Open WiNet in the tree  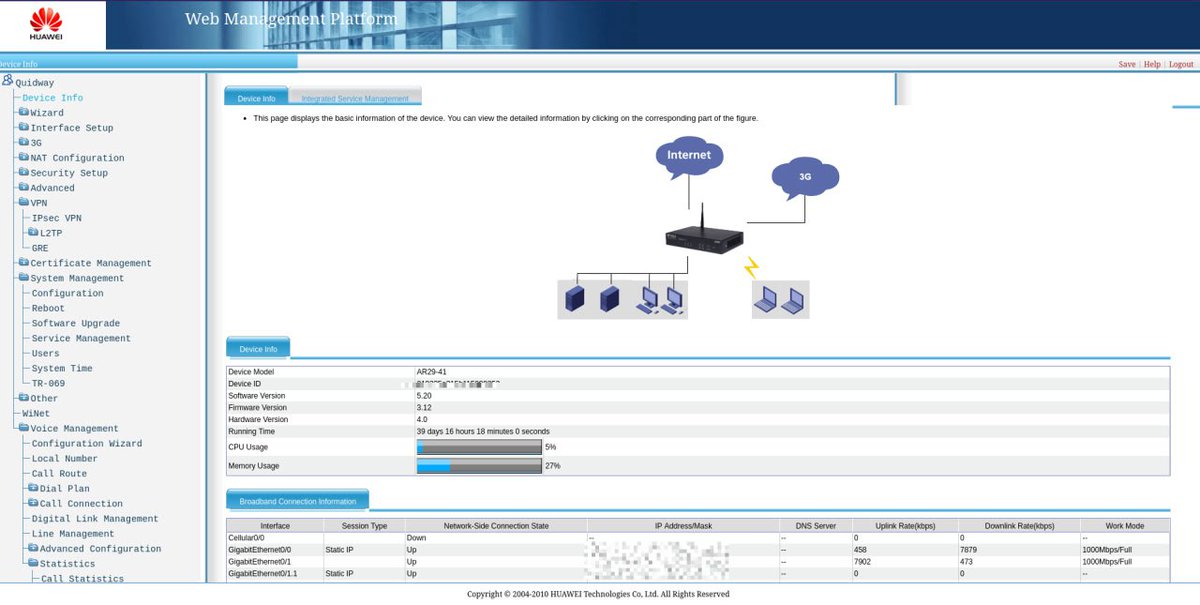click(36, 413)
